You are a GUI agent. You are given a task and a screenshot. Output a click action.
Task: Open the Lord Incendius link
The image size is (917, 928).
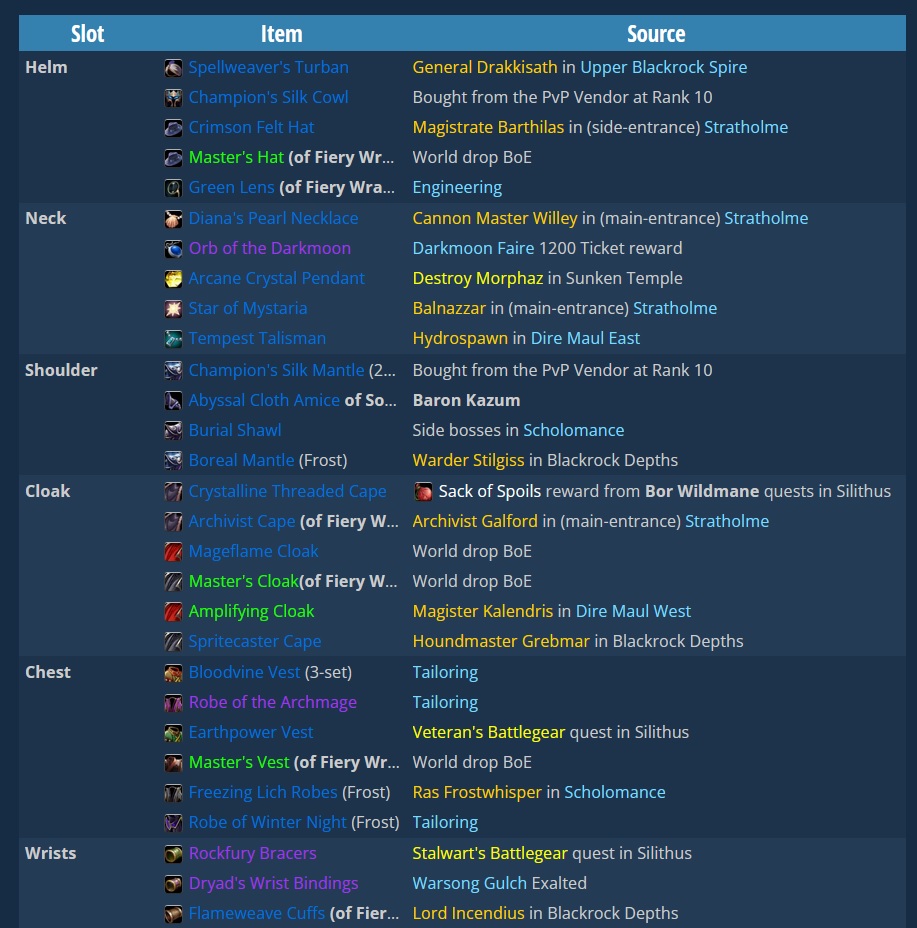click(x=468, y=913)
